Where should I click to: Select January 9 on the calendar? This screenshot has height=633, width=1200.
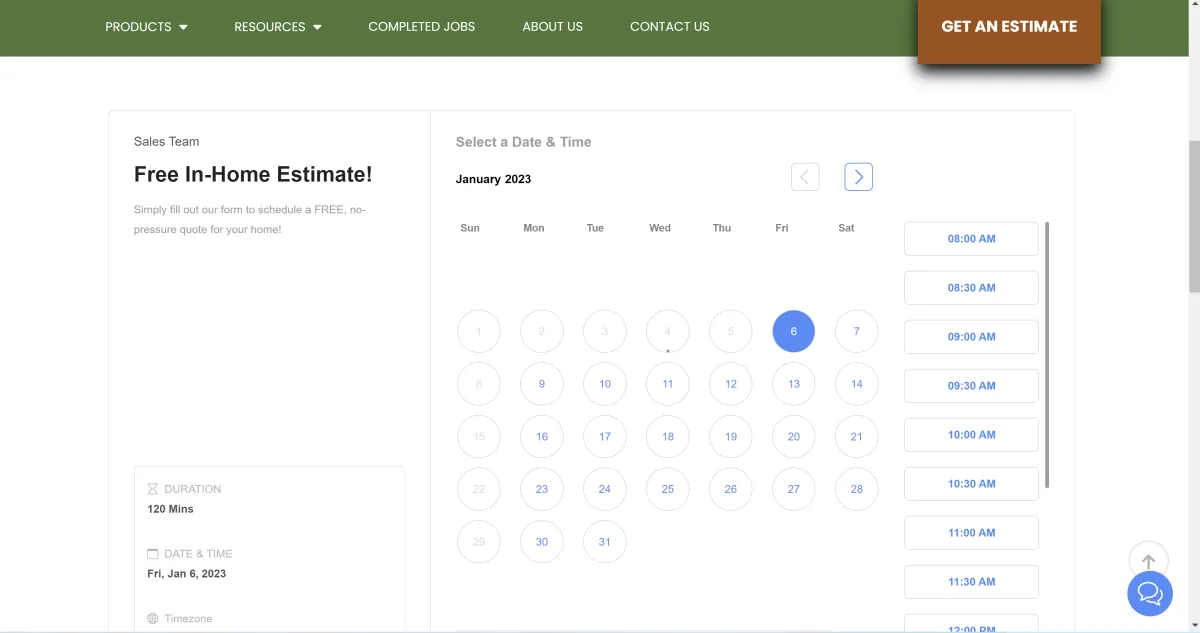(542, 384)
